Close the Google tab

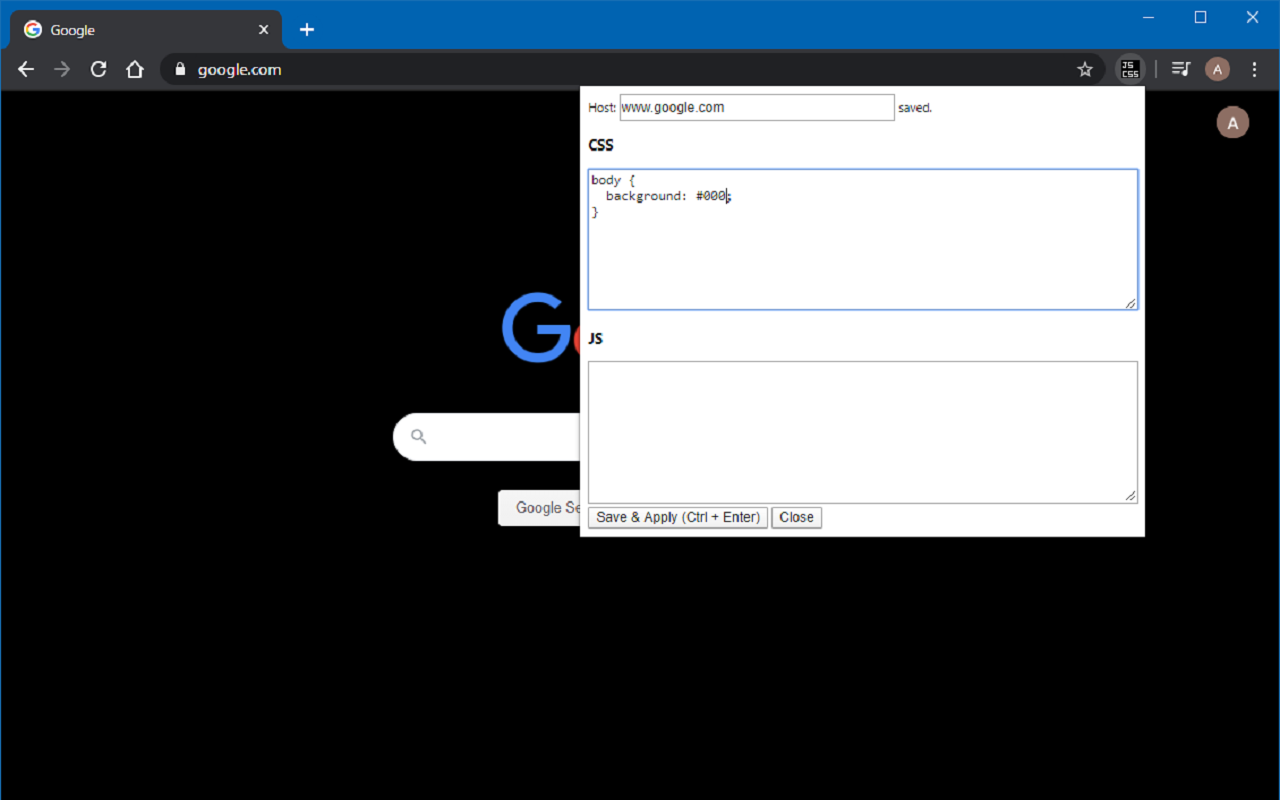264,30
